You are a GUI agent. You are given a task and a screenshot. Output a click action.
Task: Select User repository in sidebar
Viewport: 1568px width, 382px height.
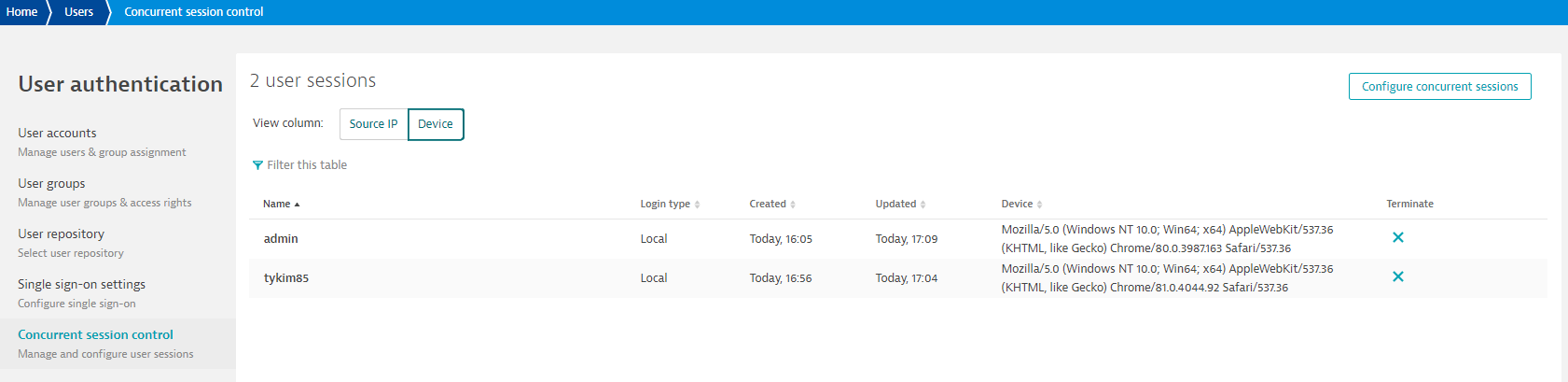point(61,234)
